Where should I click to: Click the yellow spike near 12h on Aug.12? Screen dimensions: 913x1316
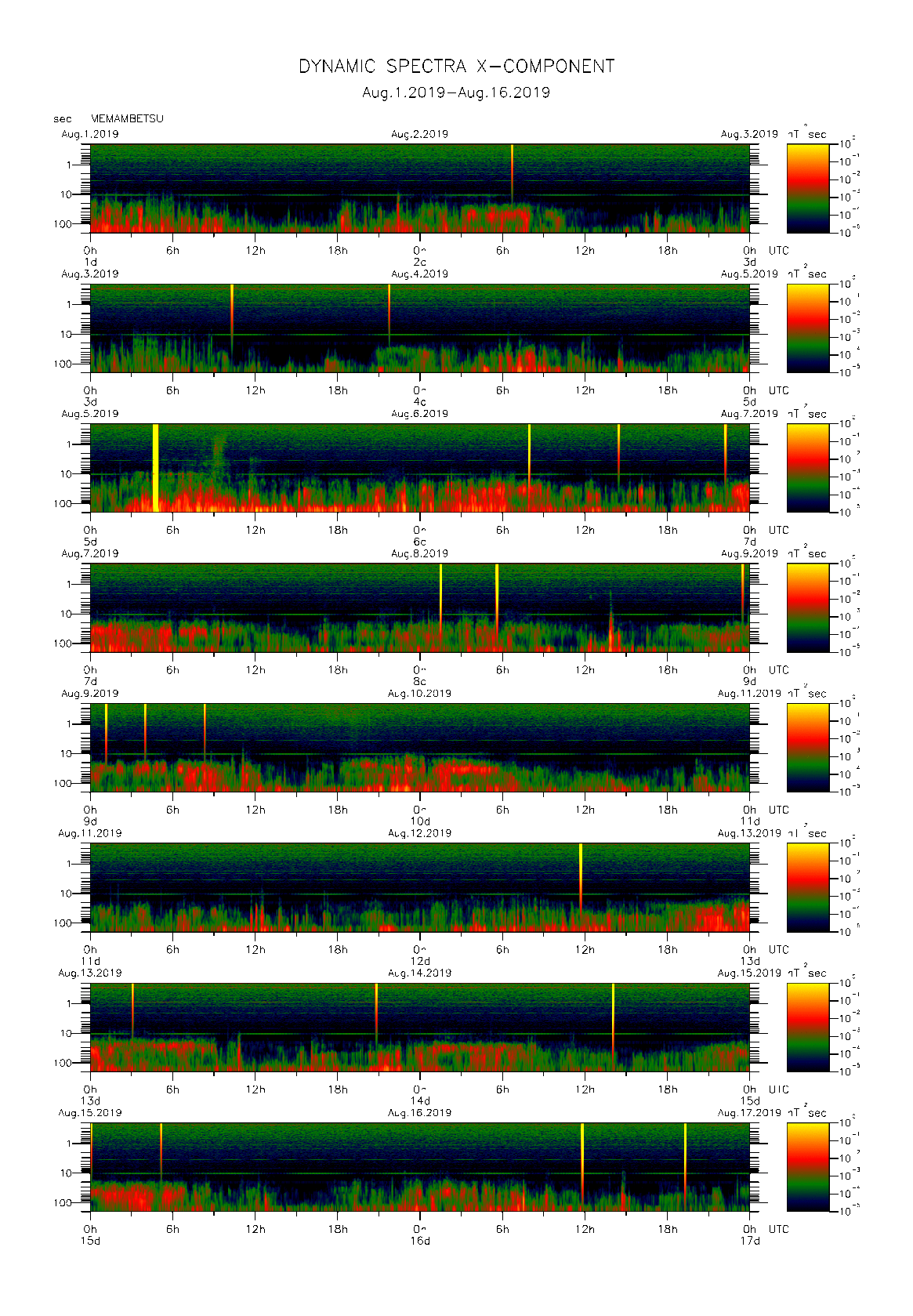coord(581,876)
